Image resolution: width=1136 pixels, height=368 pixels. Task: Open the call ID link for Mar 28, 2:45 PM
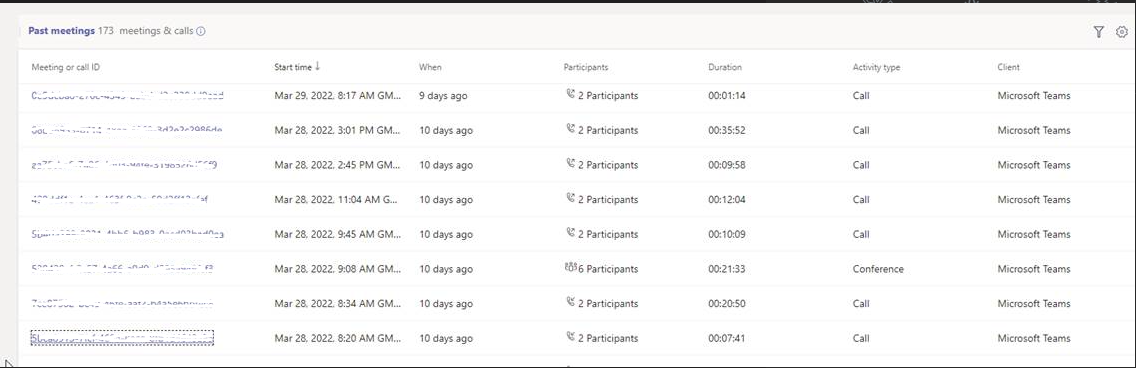pos(124,164)
